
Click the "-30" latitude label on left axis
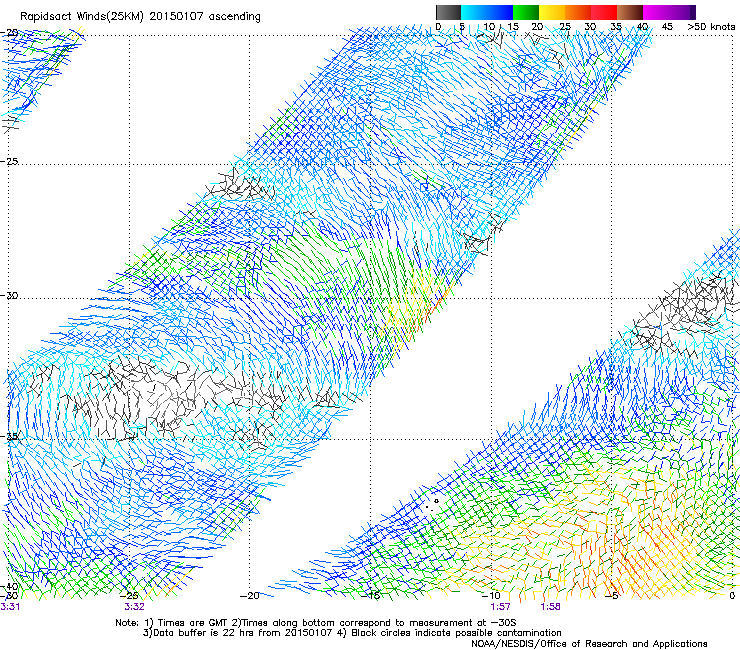coord(9,295)
